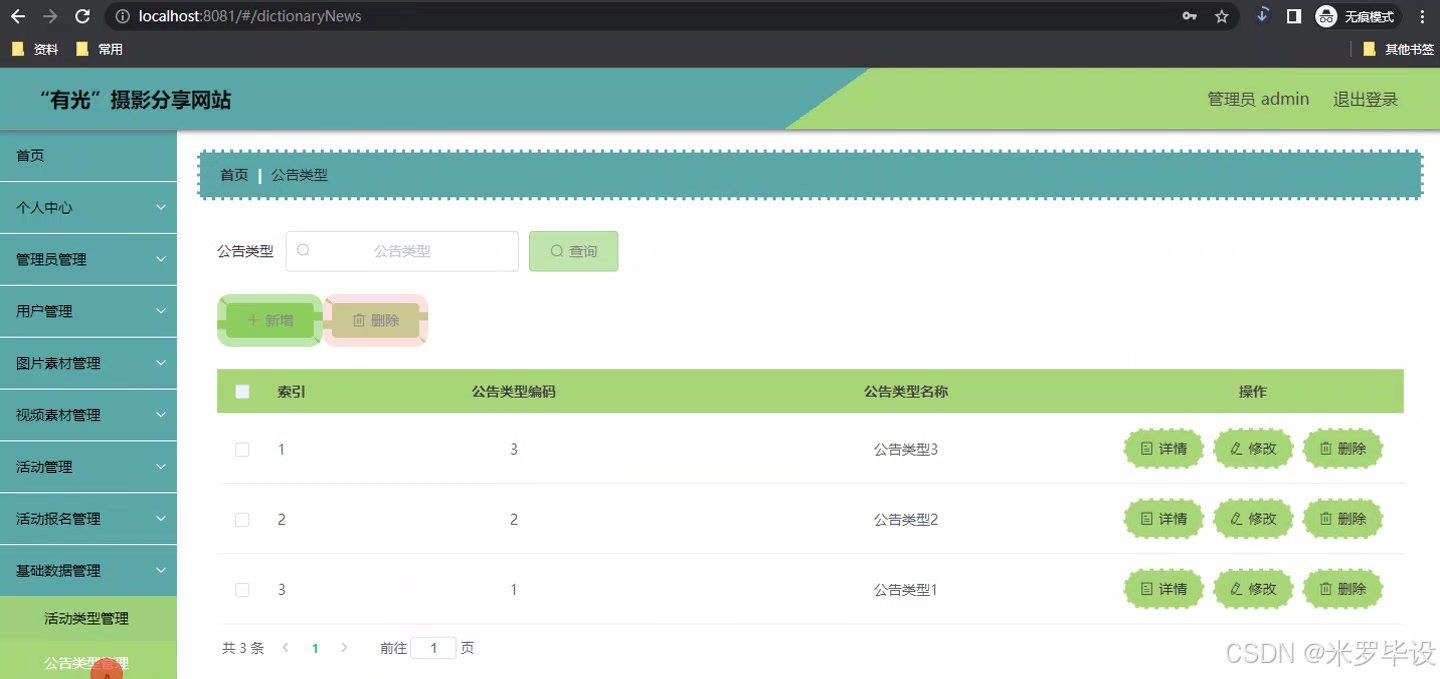1440x679 pixels.
Task: Expand the 管理员管理 sidebar menu
Action: coord(88,260)
